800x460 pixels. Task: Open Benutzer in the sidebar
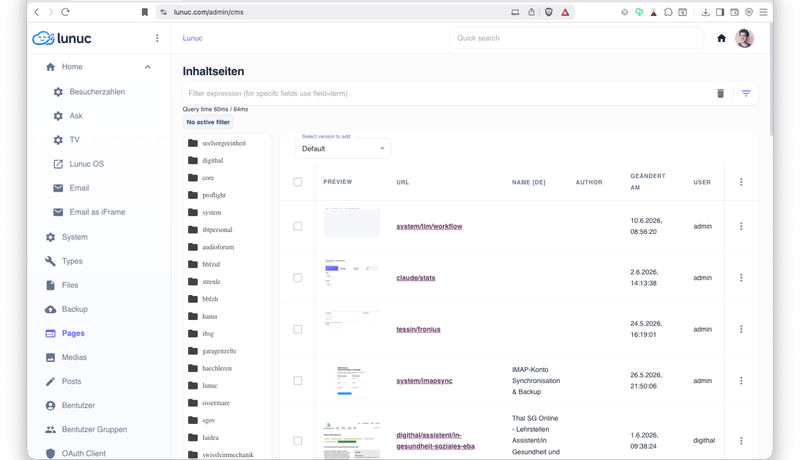pos(78,405)
